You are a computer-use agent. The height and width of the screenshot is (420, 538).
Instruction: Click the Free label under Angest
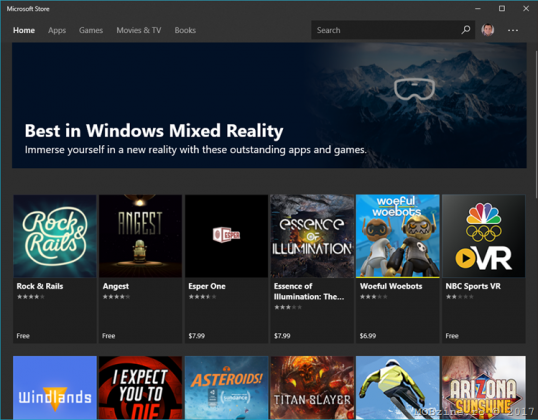(x=108, y=336)
